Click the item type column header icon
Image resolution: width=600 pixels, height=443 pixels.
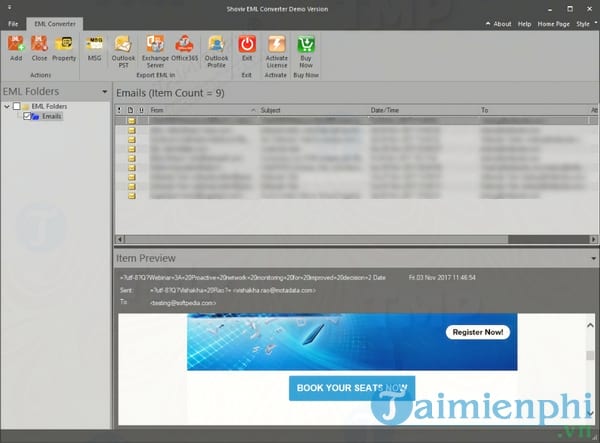(x=130, y=110)
